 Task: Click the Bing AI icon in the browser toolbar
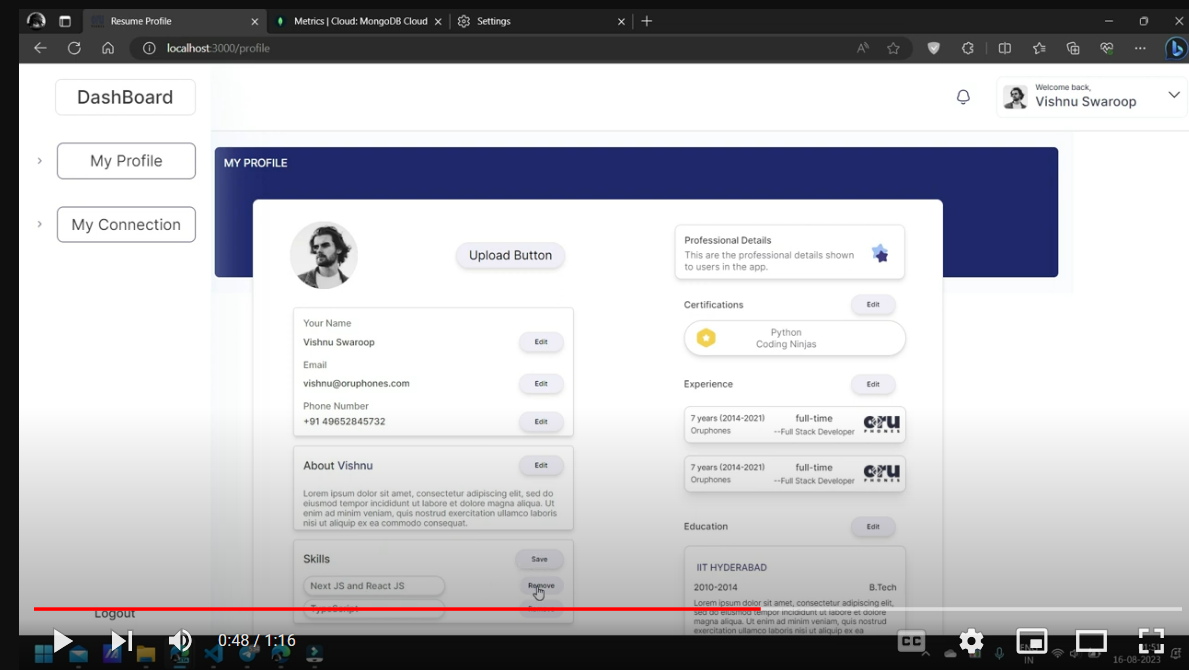1176,47
